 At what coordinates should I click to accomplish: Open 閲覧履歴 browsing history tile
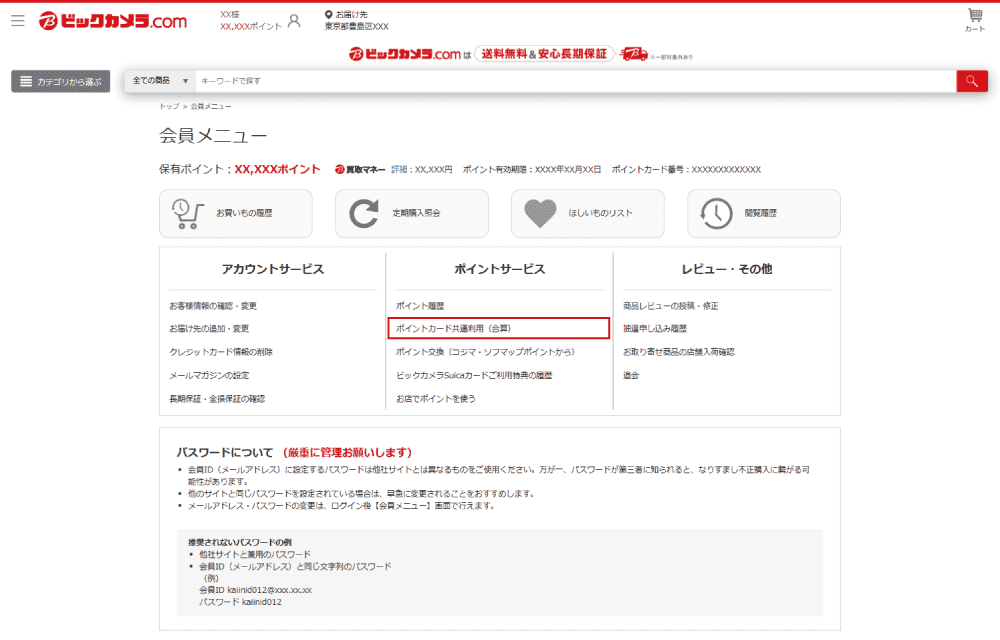coord(763,213)
